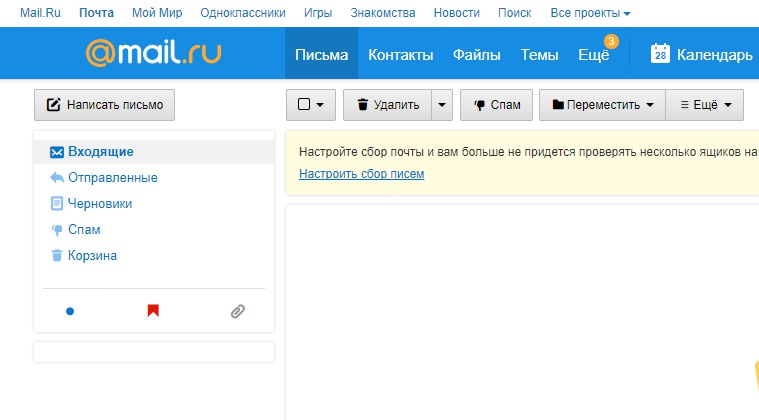Screen dimensions: 759x420
Task: Open the Почта top link
Action: point(96,13)
